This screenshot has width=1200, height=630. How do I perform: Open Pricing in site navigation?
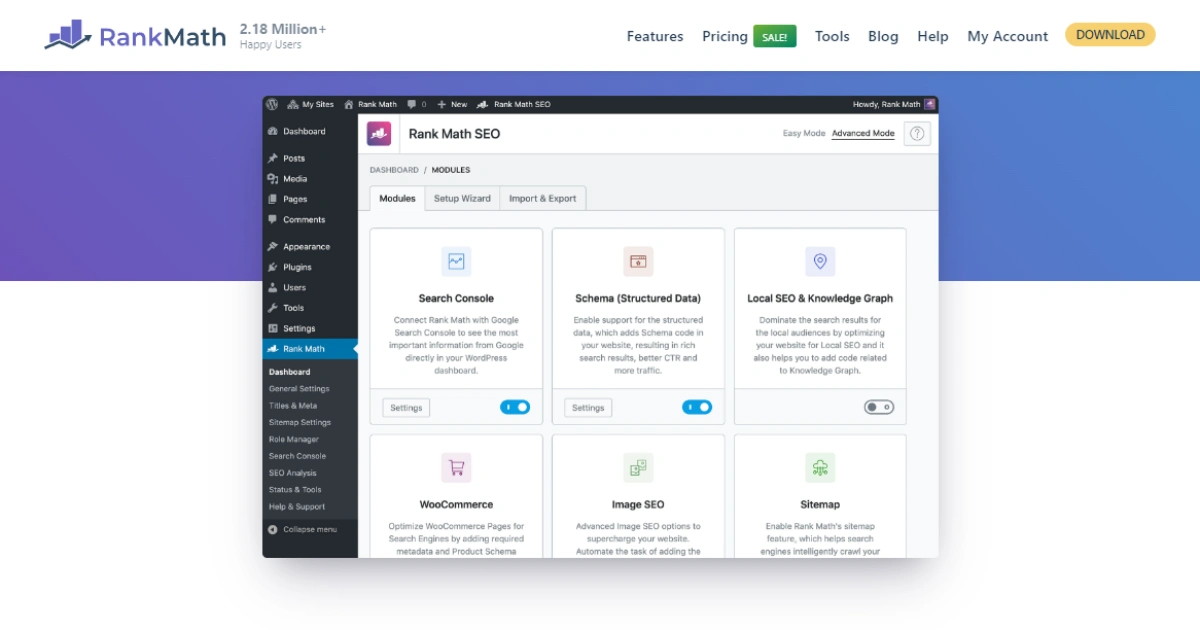click(725, 36)
